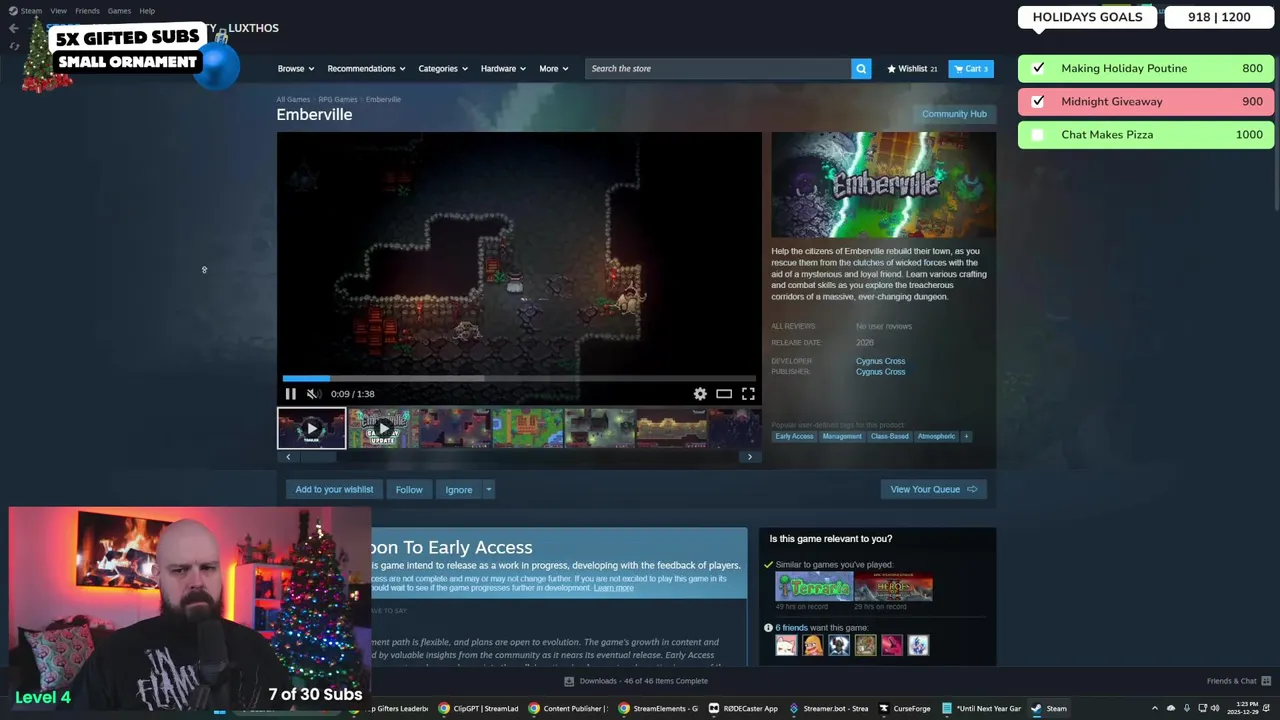Select second friend avatar wanting this game
Viewport: 1280px width, 720px height.
point(813,646)
